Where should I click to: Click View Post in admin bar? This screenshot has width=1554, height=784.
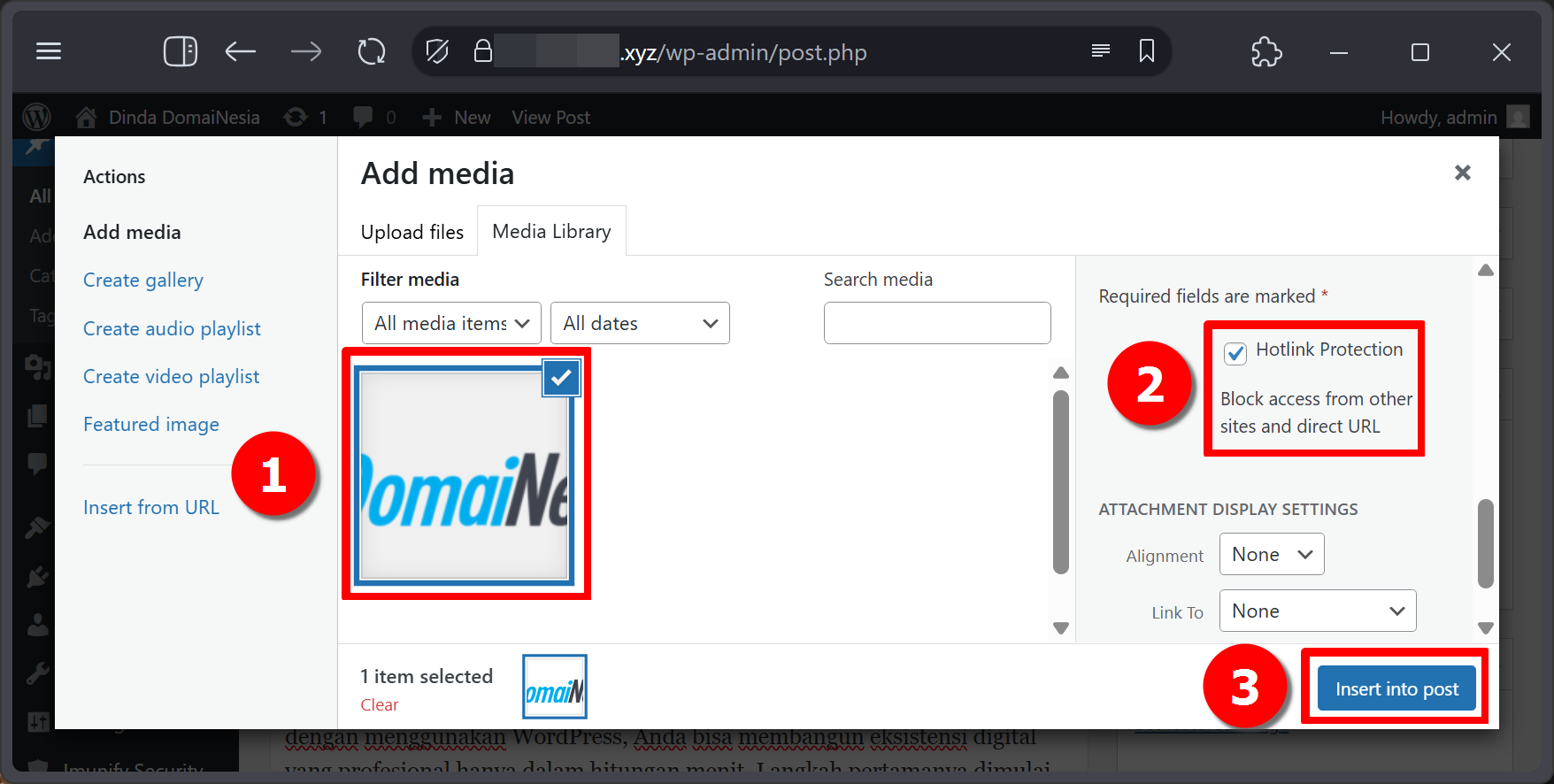[x=550, y=117]
